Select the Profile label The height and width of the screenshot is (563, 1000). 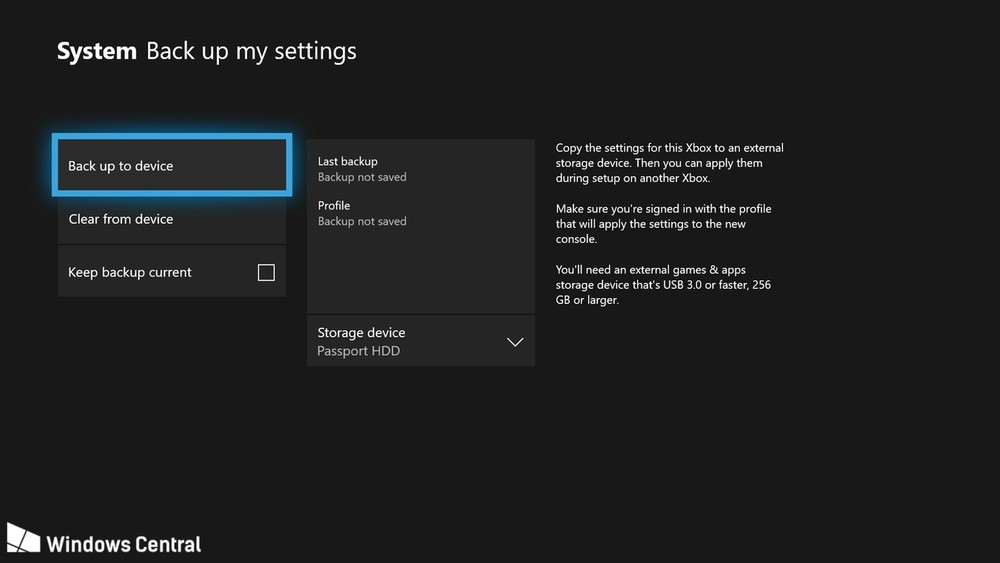click(x=334, y=205)
